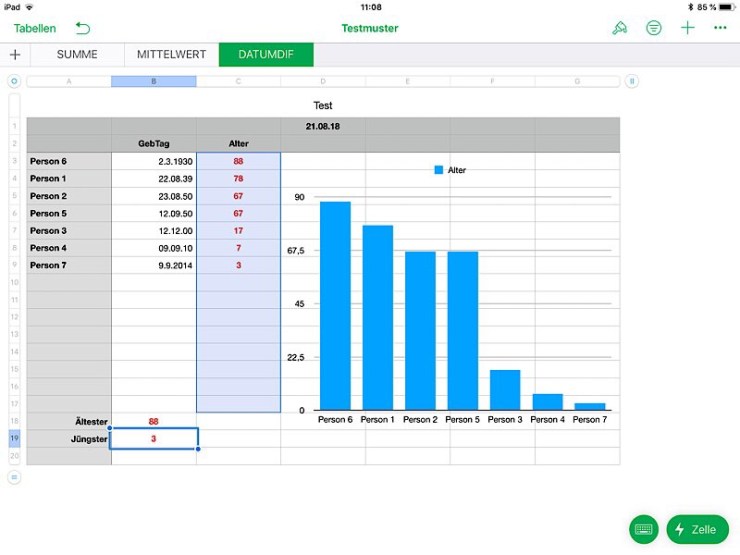Show the keyboard with green button
The image size is (740, 555).
[644, 529]
